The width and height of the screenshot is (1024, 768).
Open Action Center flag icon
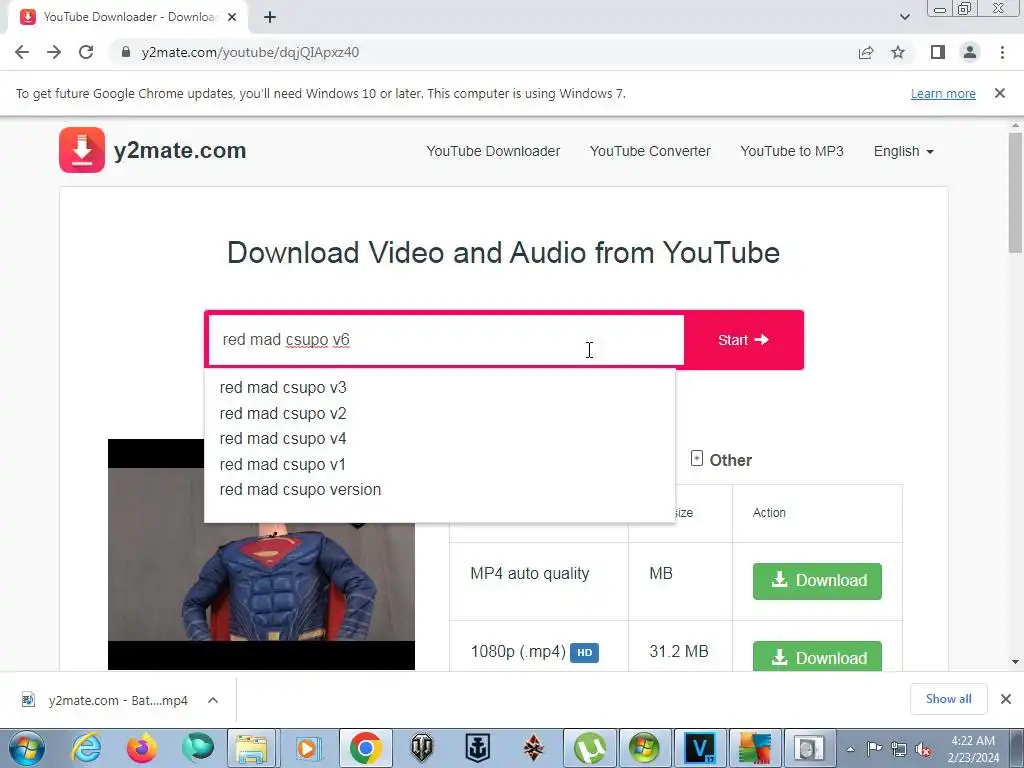[874, 749]
